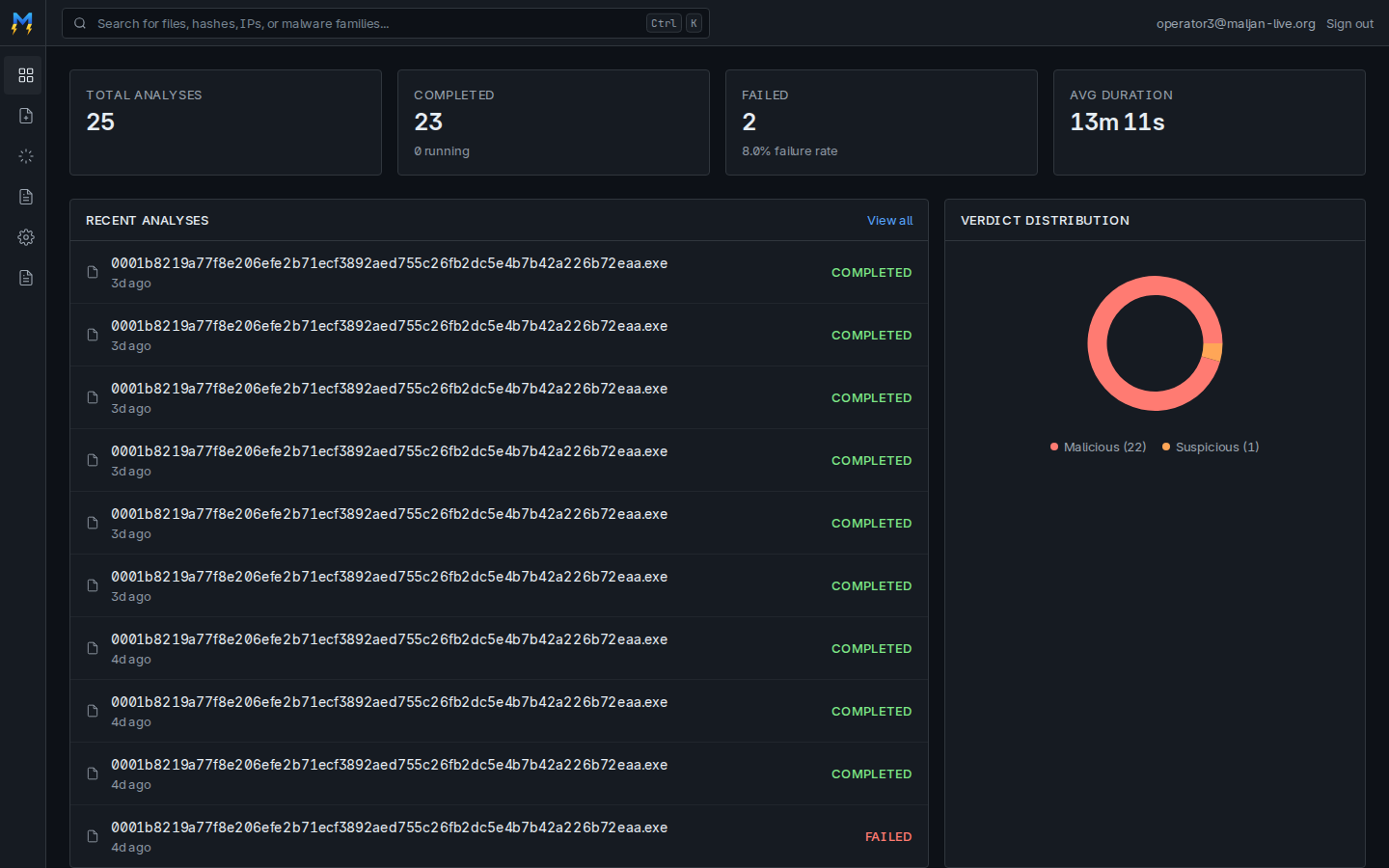Click file icon of the first analysis row
The image size is (1389, 868).
pos(93,272)
